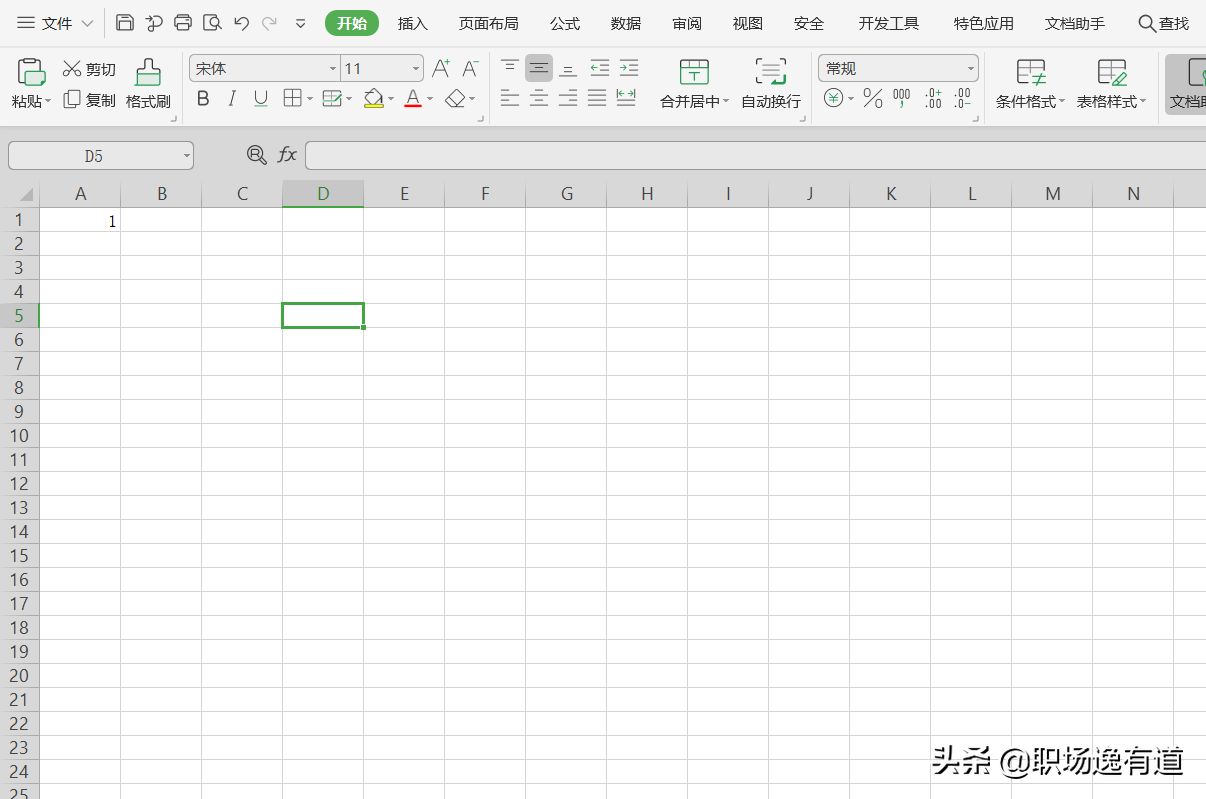Open the number format dropdown (常规)

pos(970,68)
